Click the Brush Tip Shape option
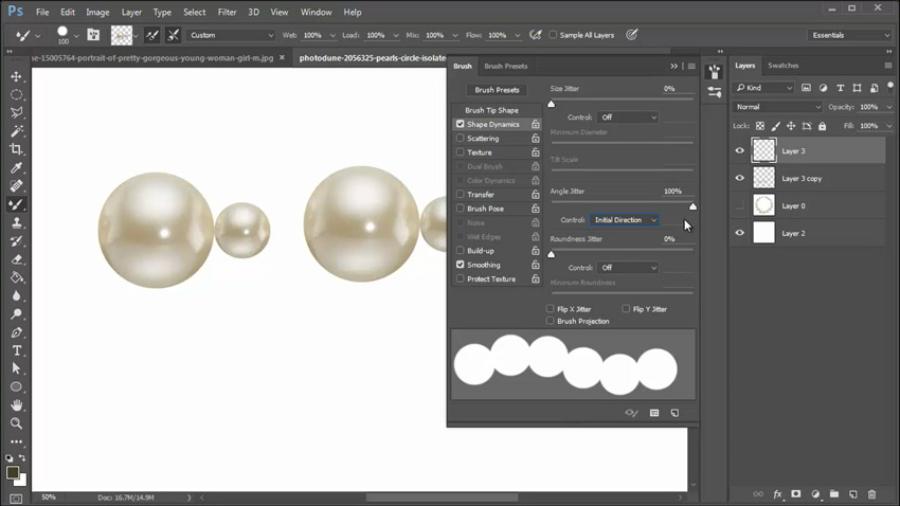The height and width of the screenshot is (506, 900). [x=492, y=110]
